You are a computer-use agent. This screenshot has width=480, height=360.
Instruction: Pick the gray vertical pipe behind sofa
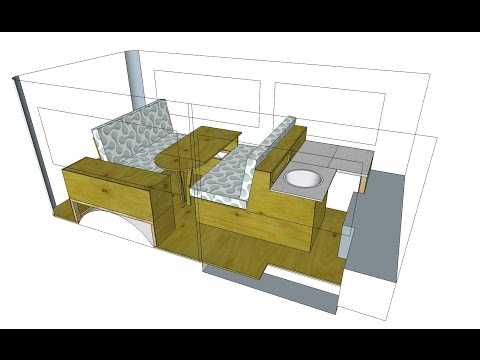(135, 79)
